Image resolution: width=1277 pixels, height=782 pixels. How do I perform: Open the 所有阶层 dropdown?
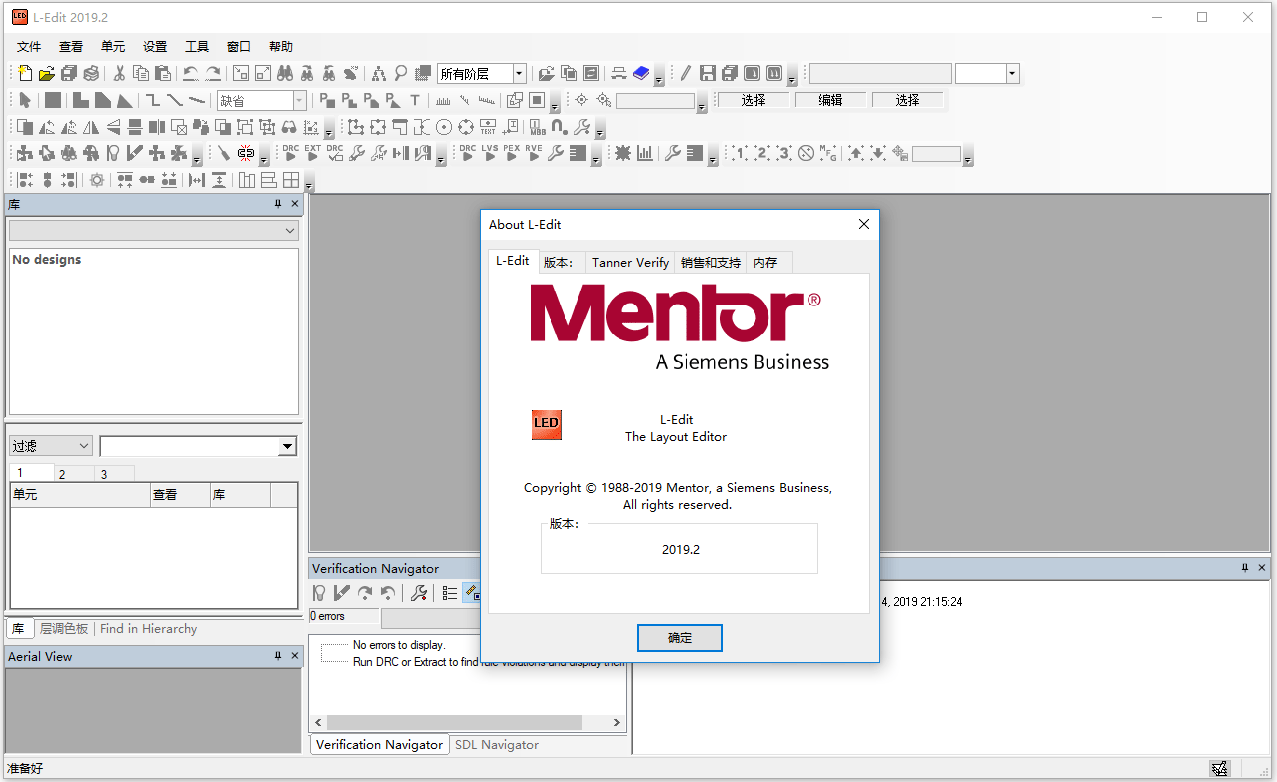pos(519,73)
